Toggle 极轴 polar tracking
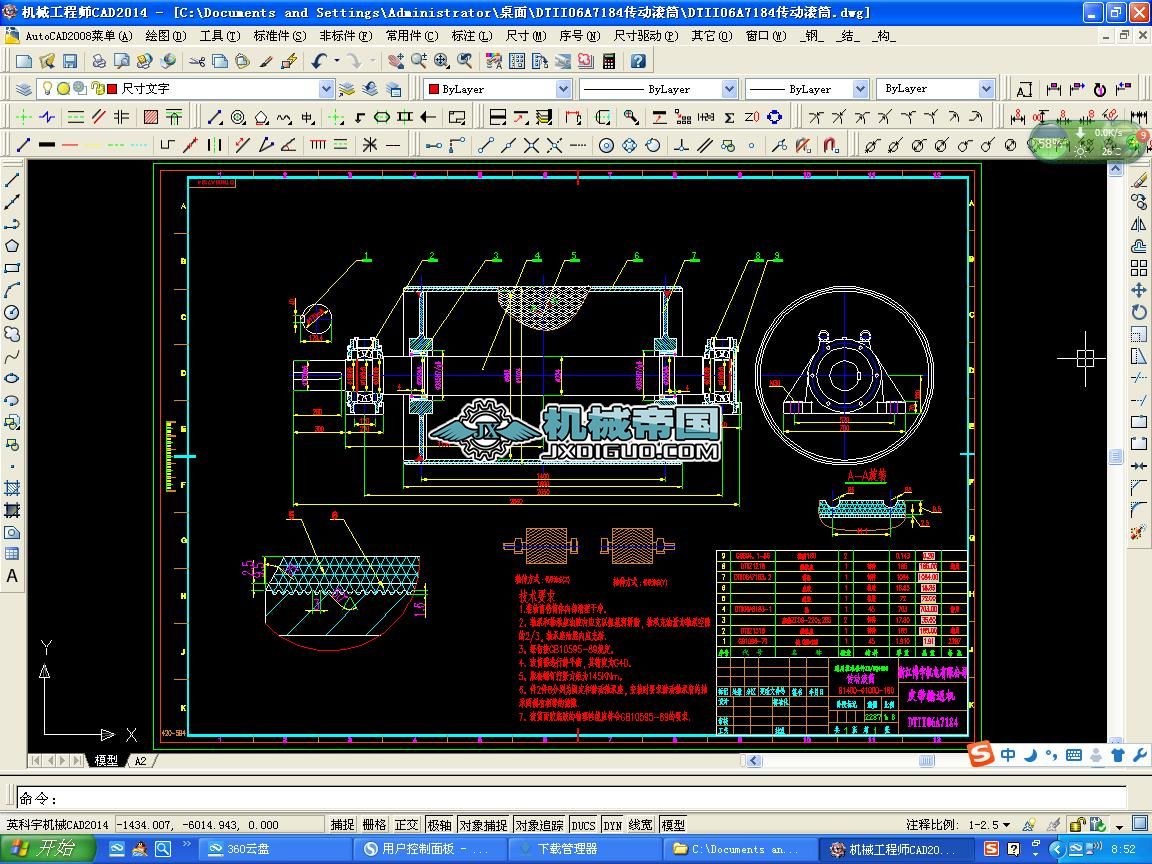 [x=439, y=825]
